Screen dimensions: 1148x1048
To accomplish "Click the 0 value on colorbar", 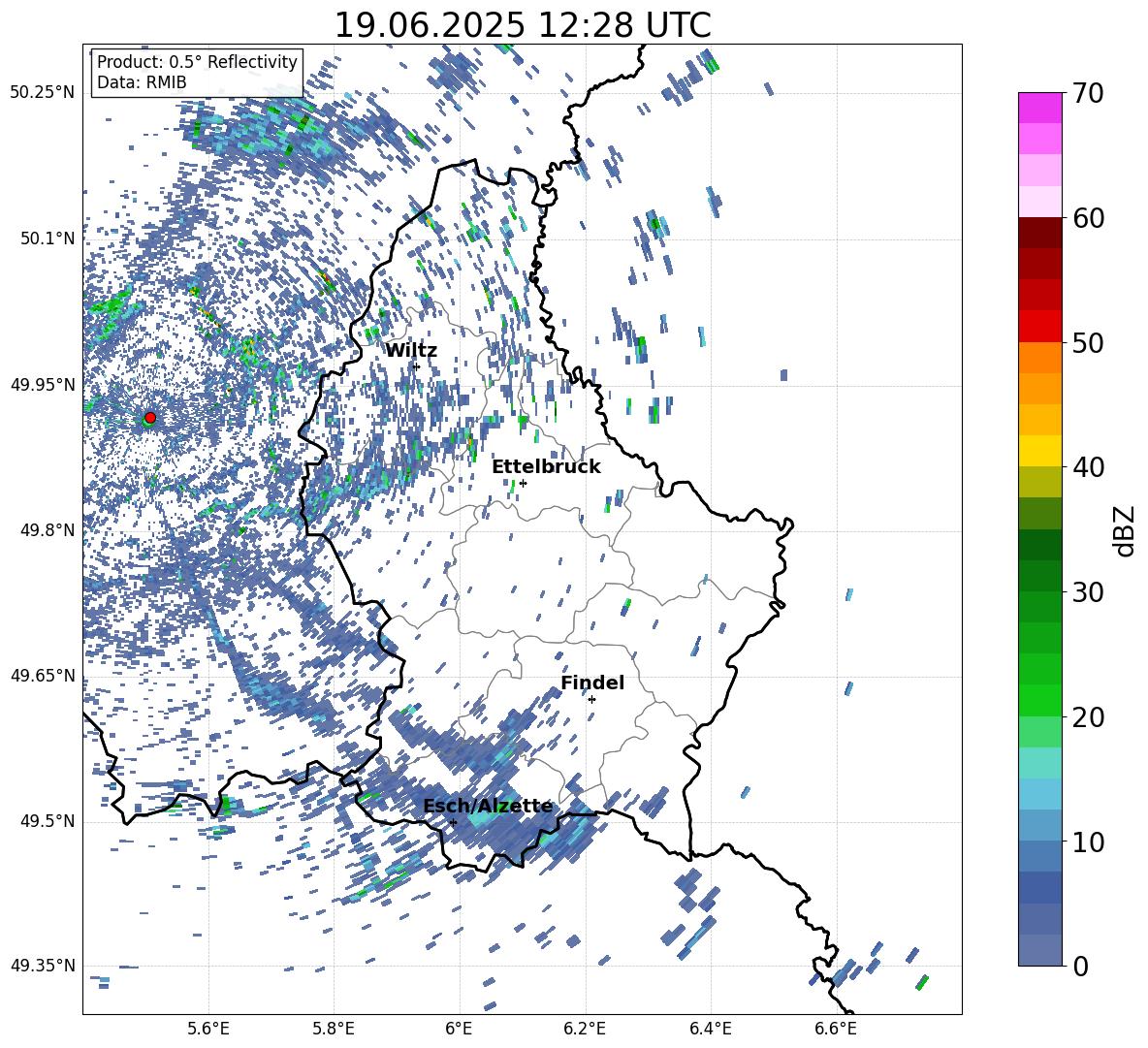I will point(1081,966).
